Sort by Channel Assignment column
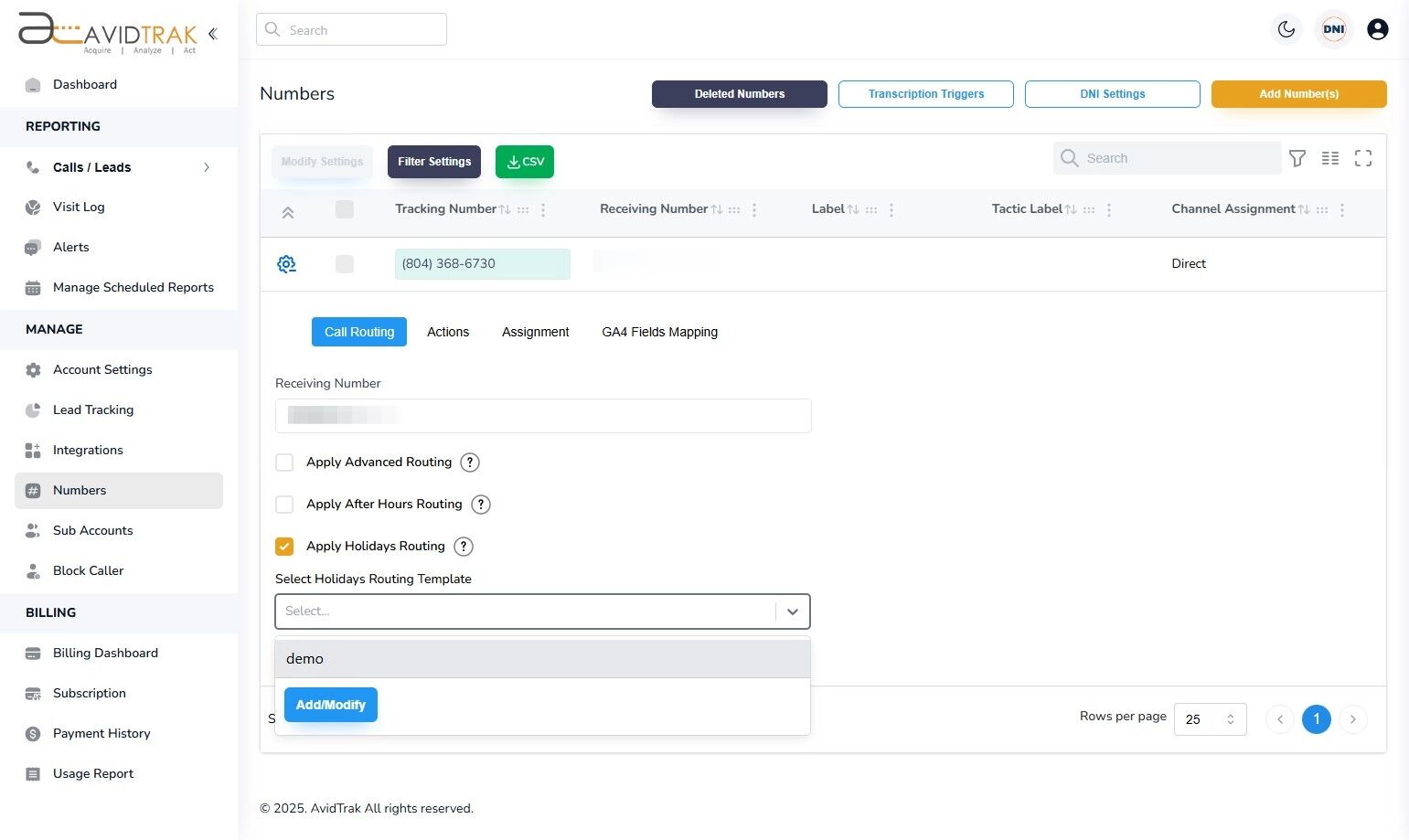This screenshot has height=840, width=1409. [1304, 209]
